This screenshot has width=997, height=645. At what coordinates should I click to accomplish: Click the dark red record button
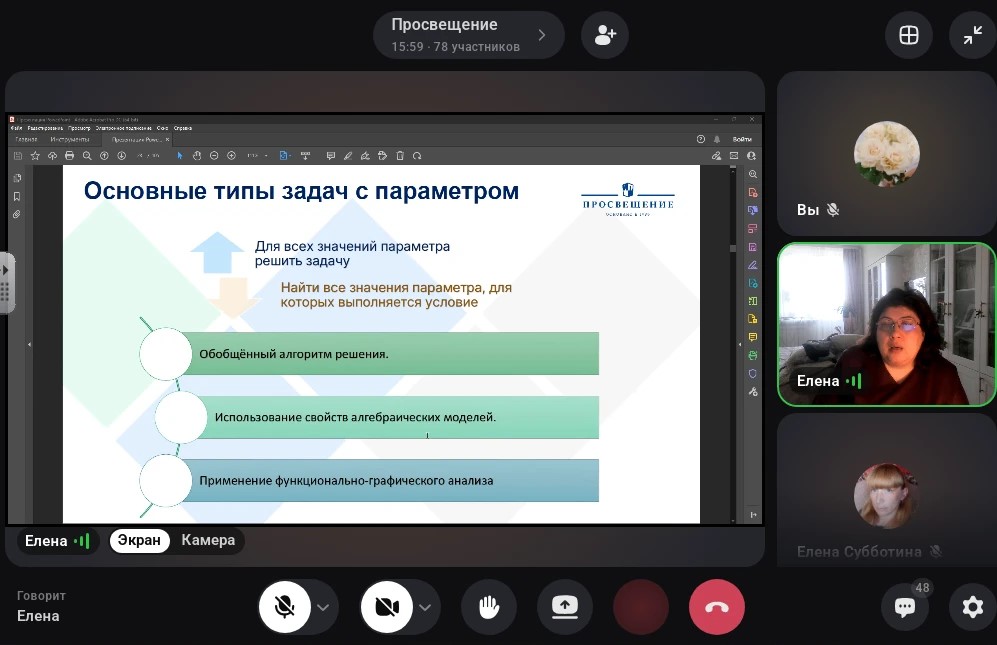pyautogui.click(x=641, y=607)
